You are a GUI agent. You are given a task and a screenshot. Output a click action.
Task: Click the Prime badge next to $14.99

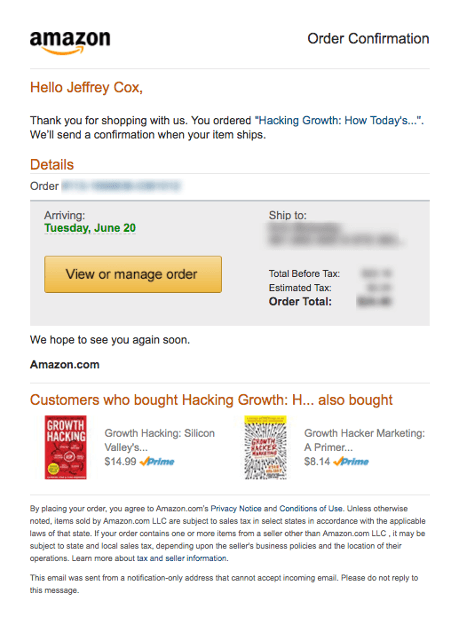click(157, 462)
